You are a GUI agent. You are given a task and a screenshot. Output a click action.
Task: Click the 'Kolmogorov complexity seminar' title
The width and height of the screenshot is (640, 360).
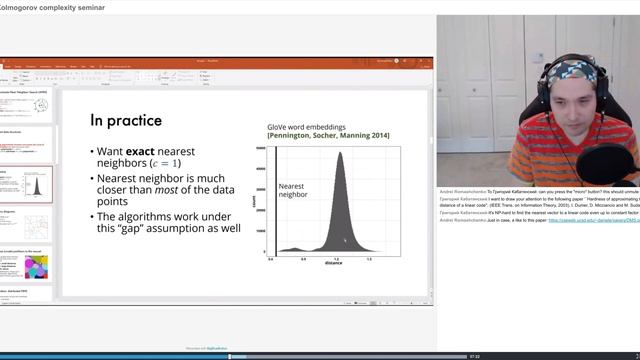coord(51,7)
